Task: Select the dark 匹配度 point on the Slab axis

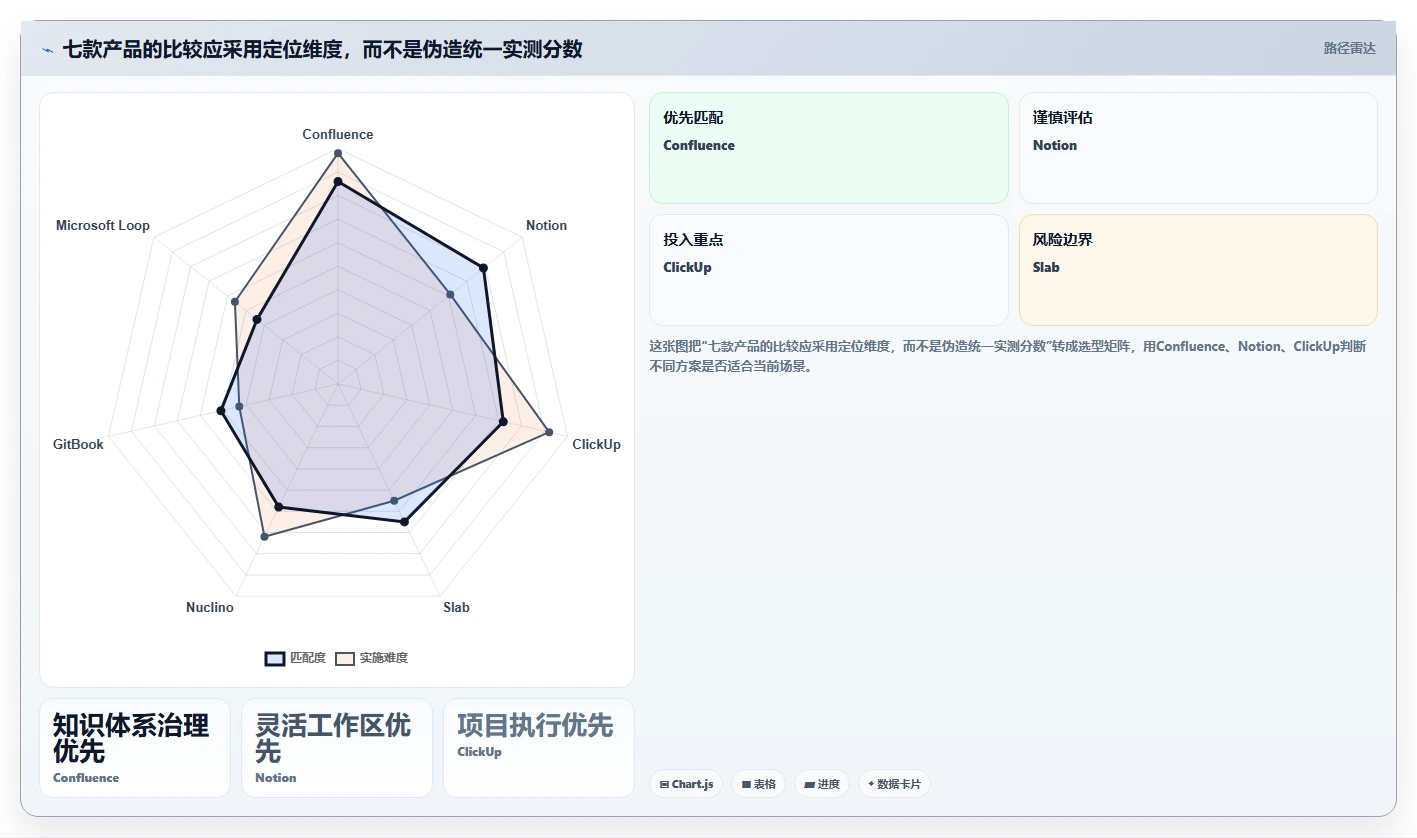Action: [x=404, y=522]
